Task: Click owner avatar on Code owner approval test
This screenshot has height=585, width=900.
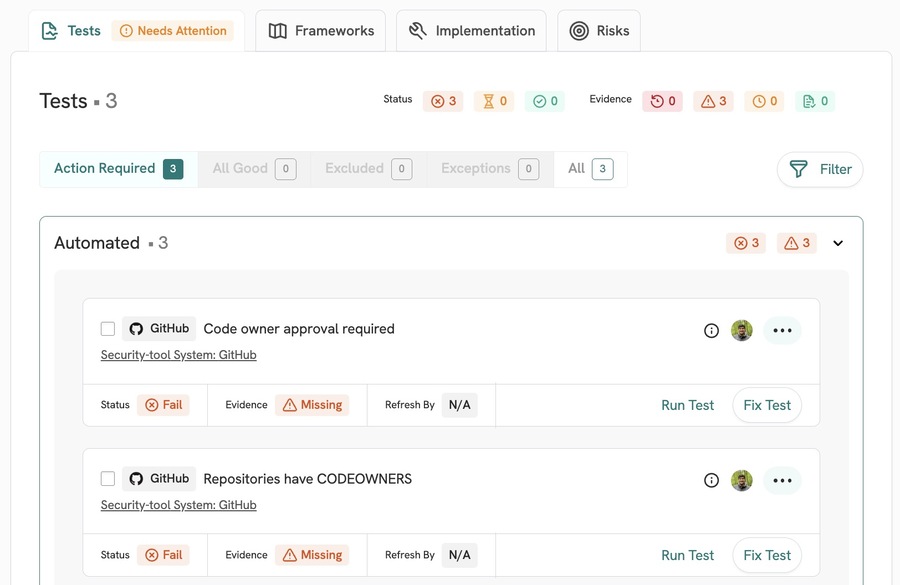Action: pyautogui.click(x=742, y=331)
